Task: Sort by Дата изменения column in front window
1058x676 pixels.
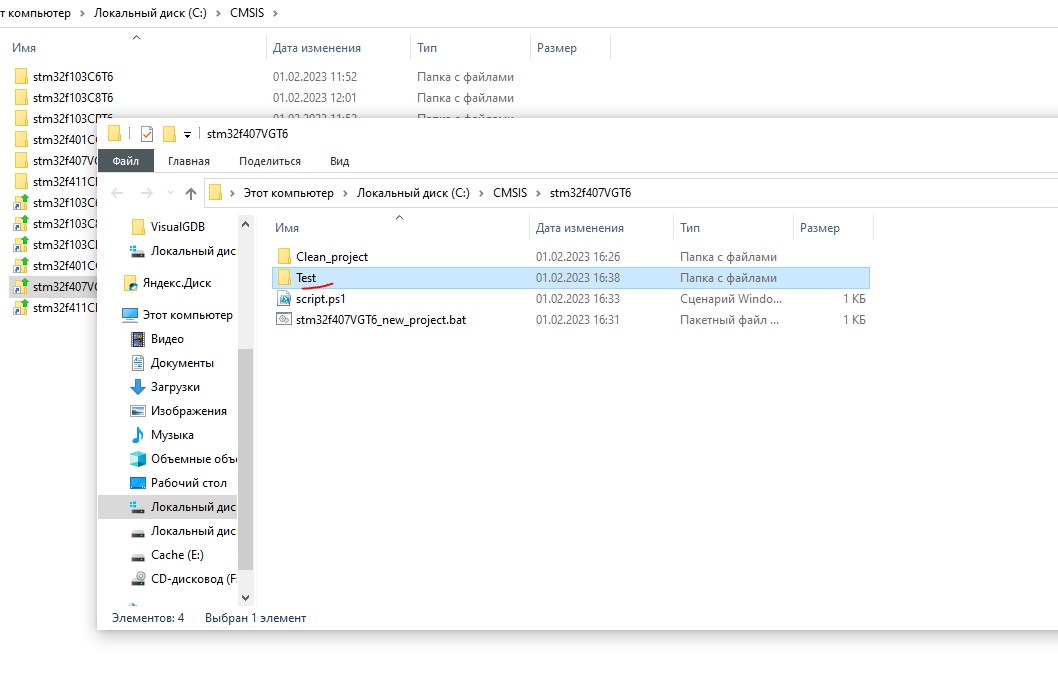Action: tap(601, 228)
